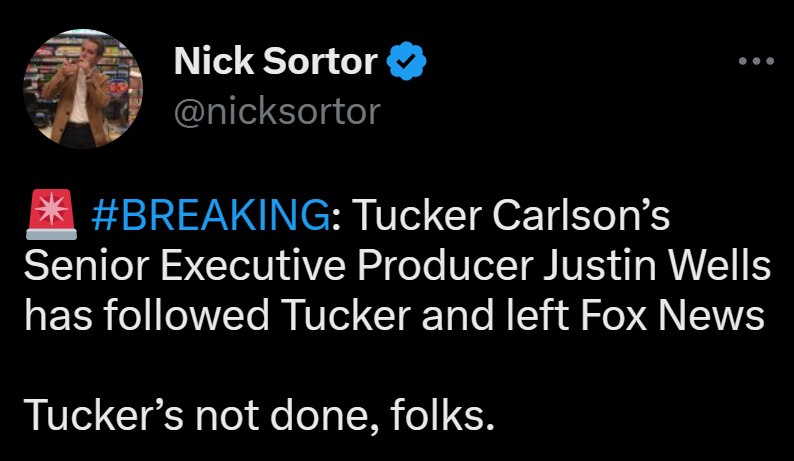Click the Nick Sortor display name

tap(276, 63)
